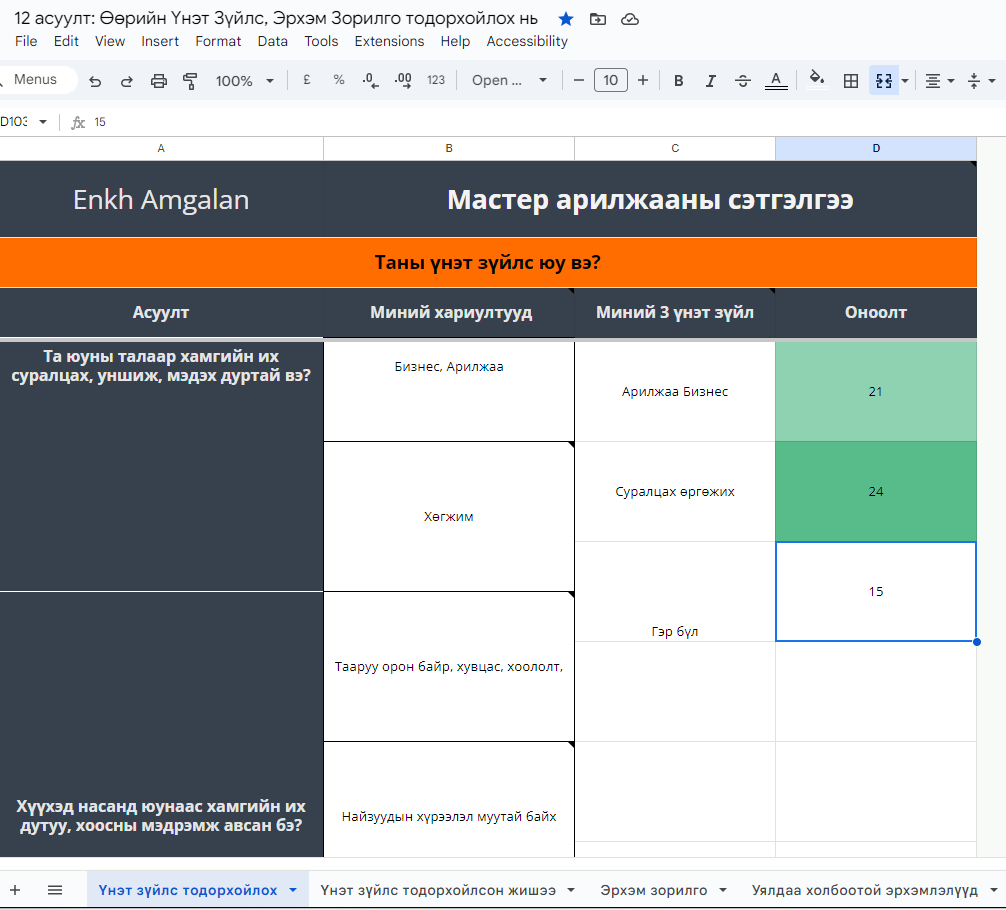Click the Оноолт header cell
This screenshot has height=910, width=1006.
tap(876, 313)
